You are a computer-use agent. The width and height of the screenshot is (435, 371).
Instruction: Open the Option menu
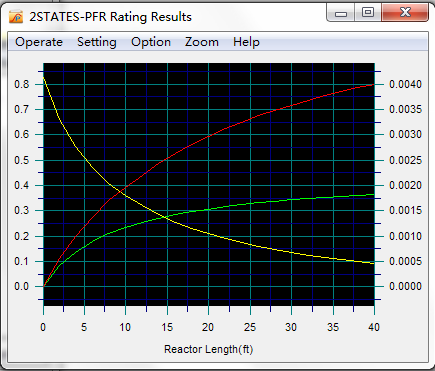pyautogui.click(x=151, y=42)
